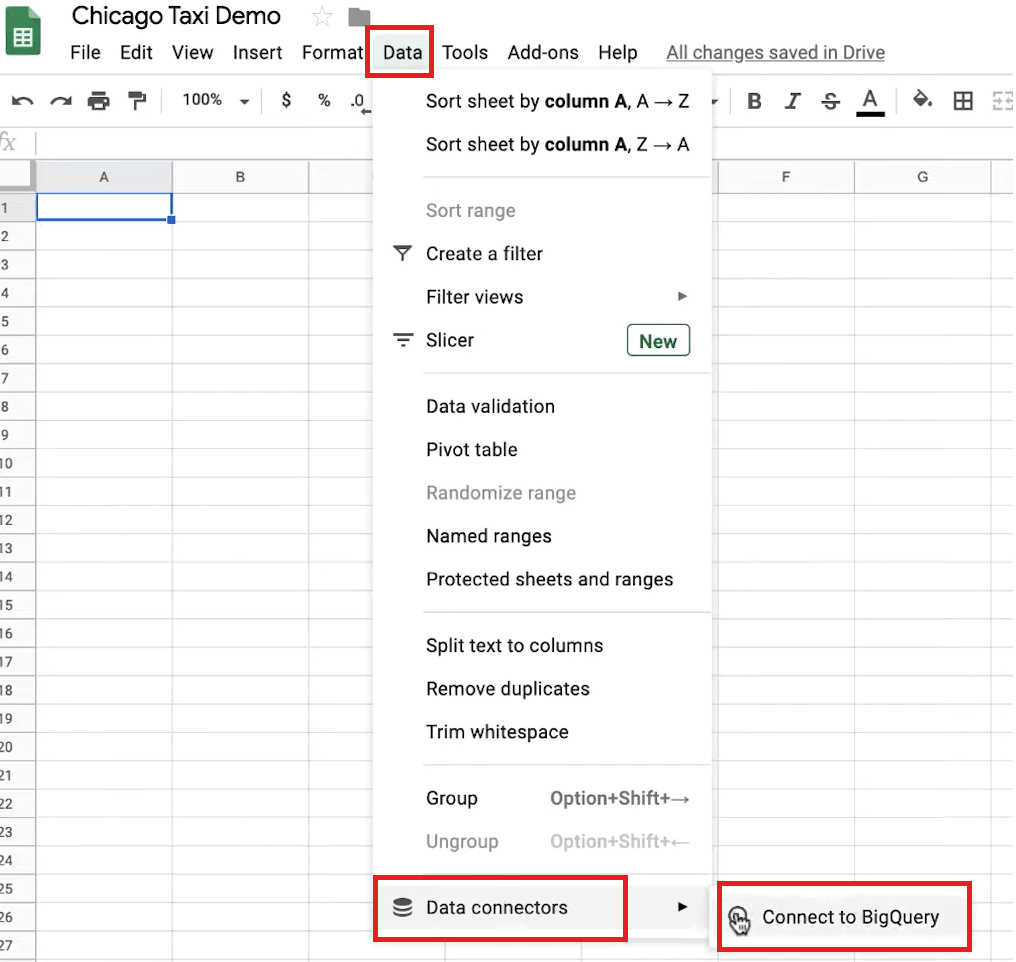Toggle bold formatting
Image resolution: width=1016 pixels, height=962 pixels.
point(754,101)
